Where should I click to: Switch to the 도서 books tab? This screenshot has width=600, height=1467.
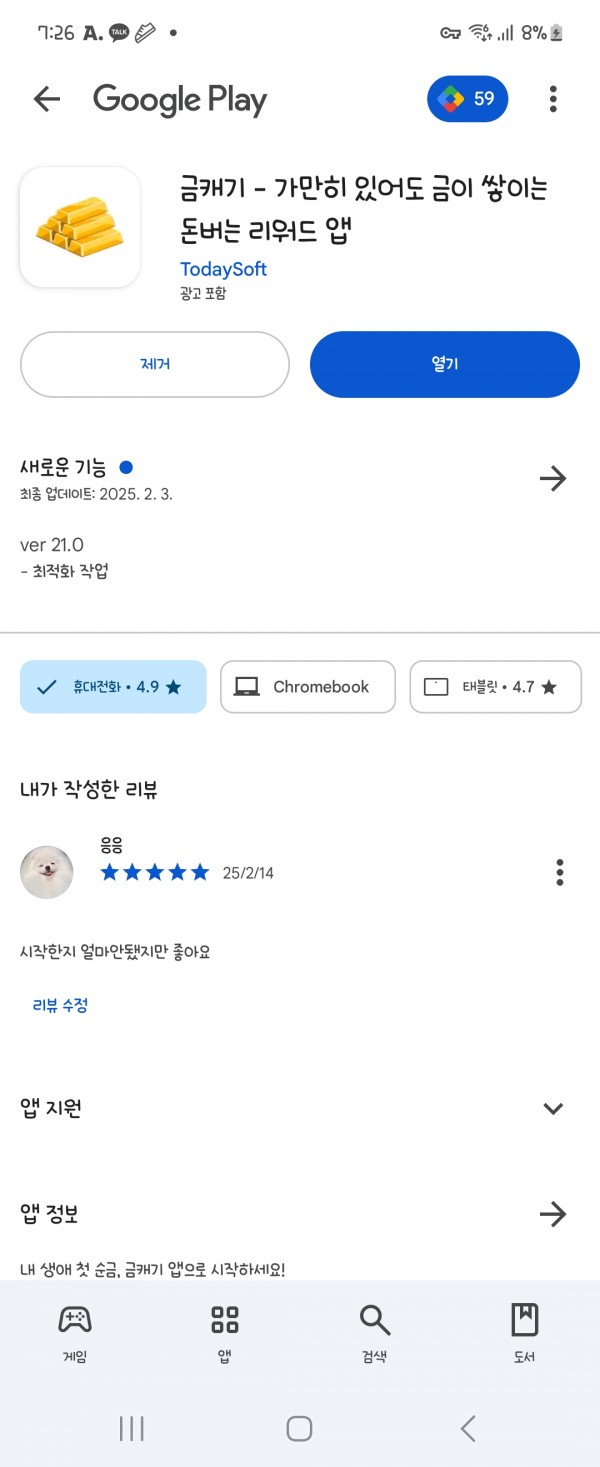pos(525,1334)
